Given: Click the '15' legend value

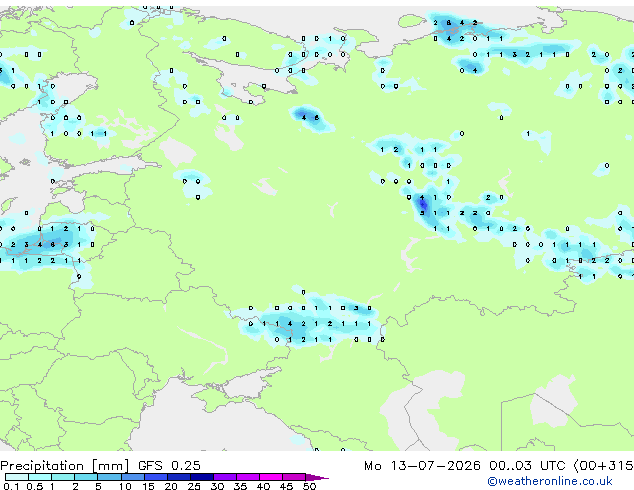Looking at the screenshot, I should (x=148, y=486).
